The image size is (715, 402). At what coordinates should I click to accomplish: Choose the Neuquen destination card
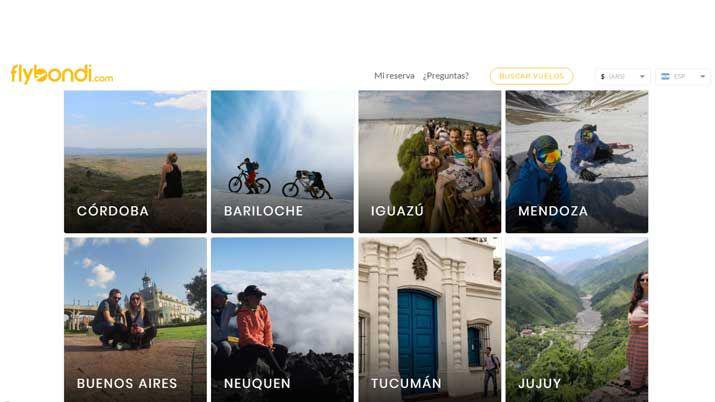coord(282,320)
